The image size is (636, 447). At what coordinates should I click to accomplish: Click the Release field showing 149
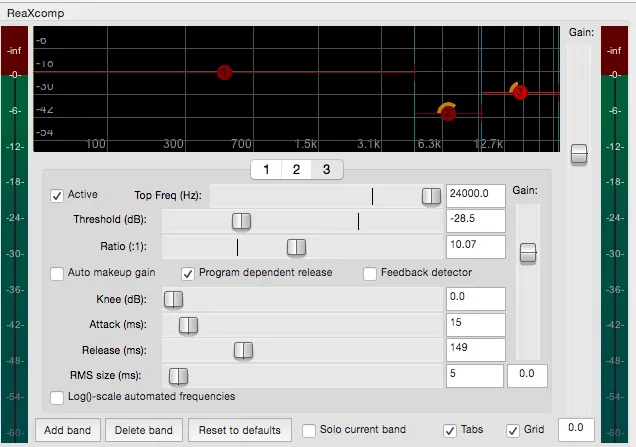point(476,350)
